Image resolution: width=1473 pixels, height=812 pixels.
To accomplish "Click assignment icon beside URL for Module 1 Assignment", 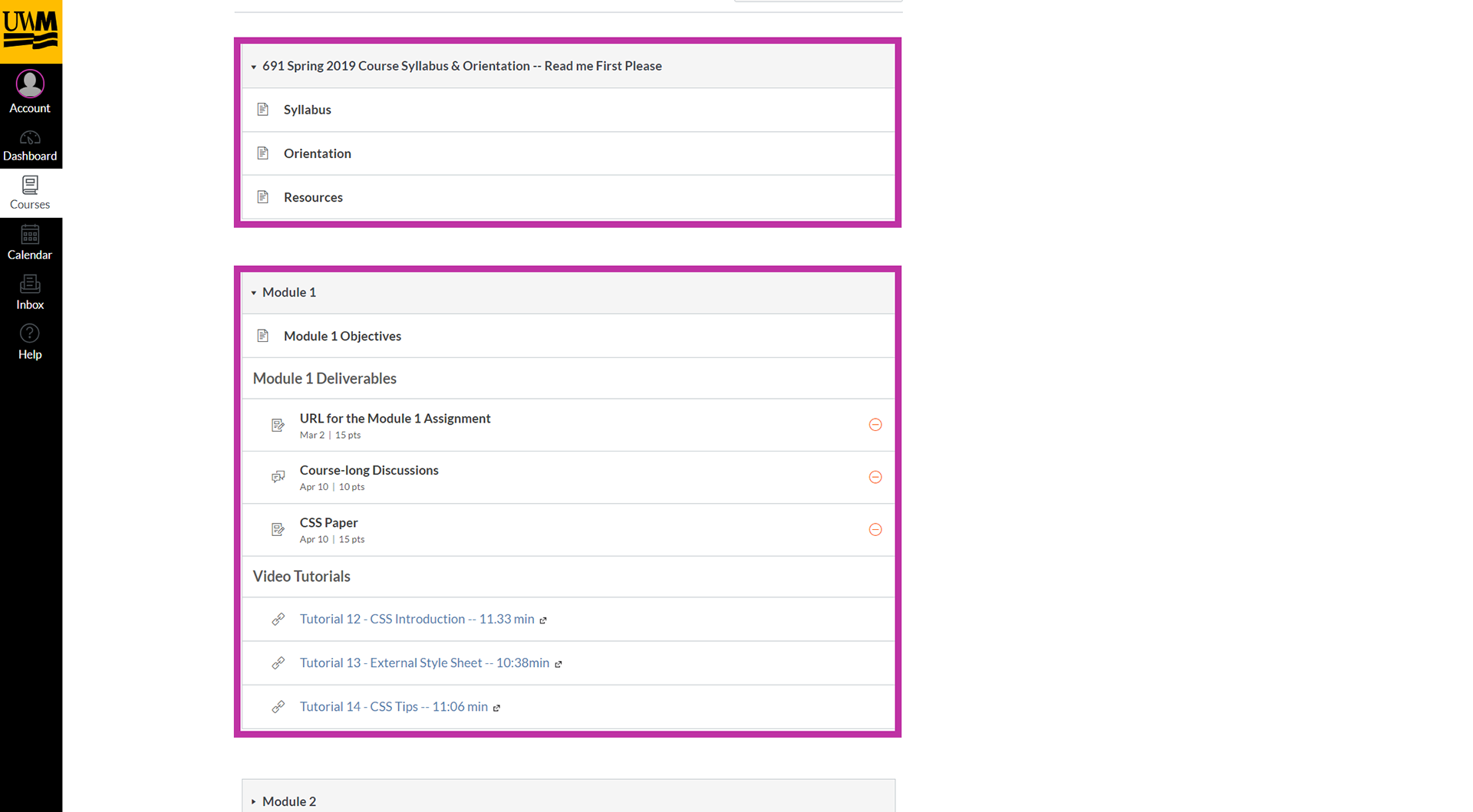I will 278,425.
